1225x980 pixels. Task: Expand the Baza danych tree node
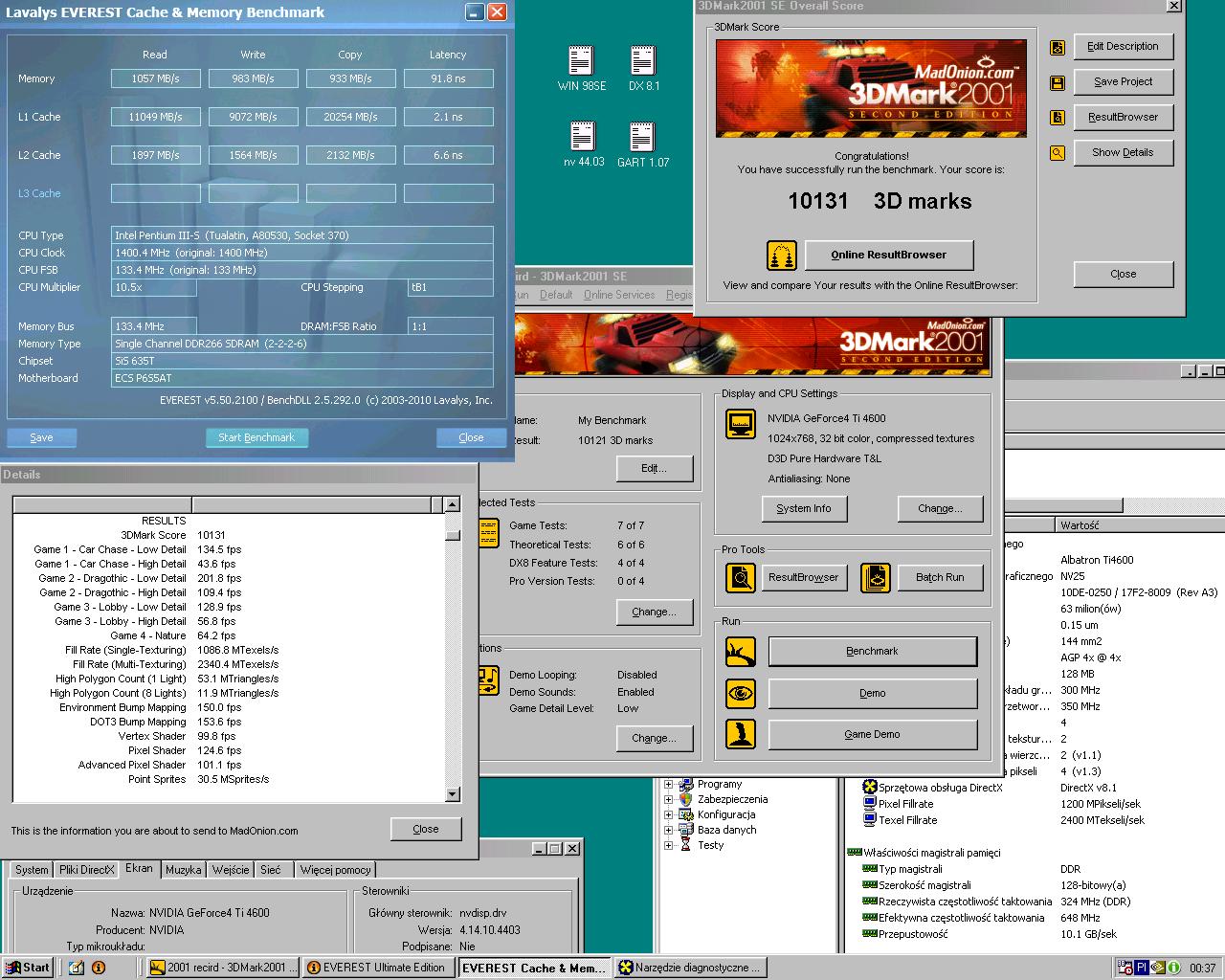668,830
